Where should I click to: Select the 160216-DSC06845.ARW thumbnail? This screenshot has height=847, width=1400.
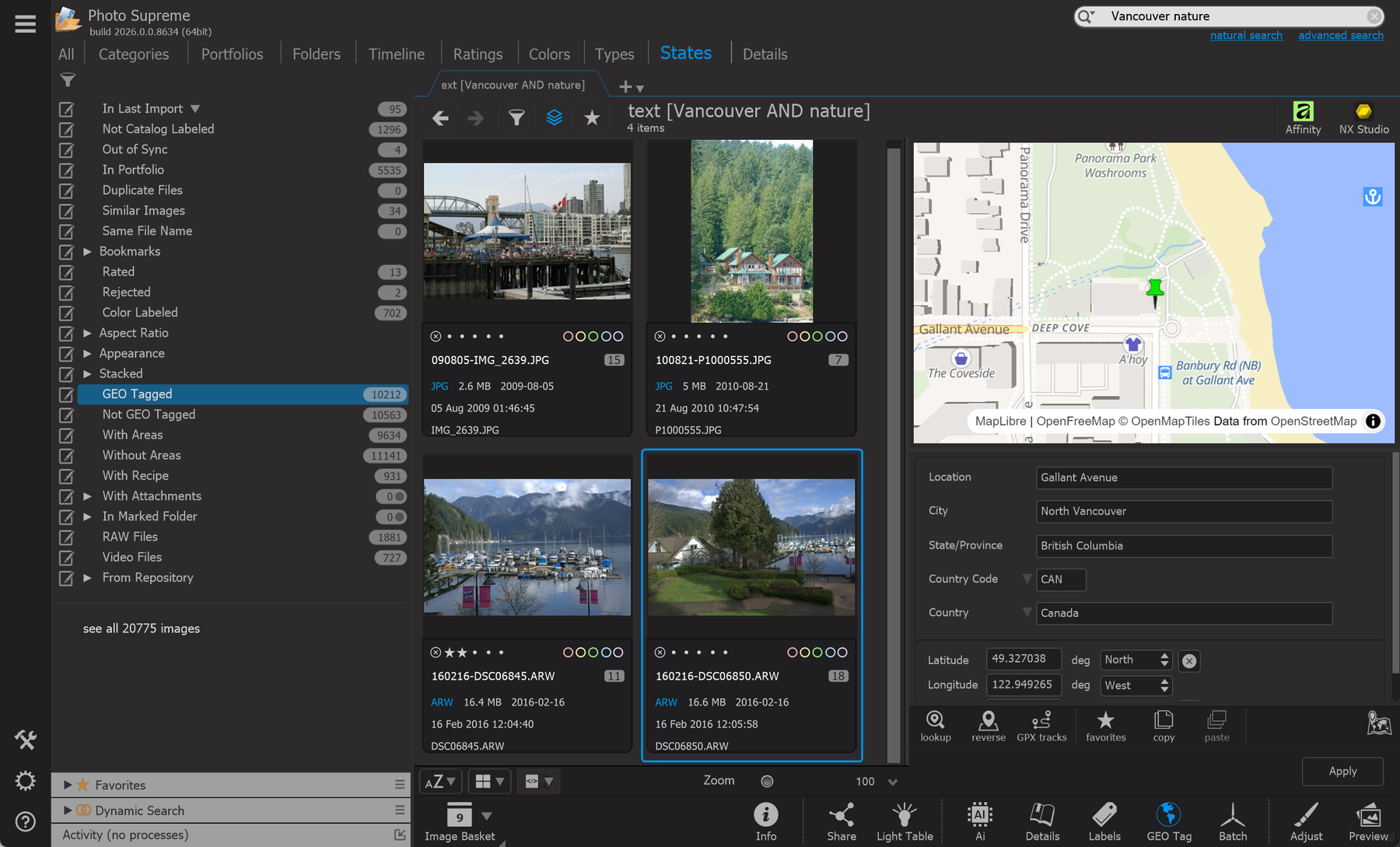pos(527,547)
